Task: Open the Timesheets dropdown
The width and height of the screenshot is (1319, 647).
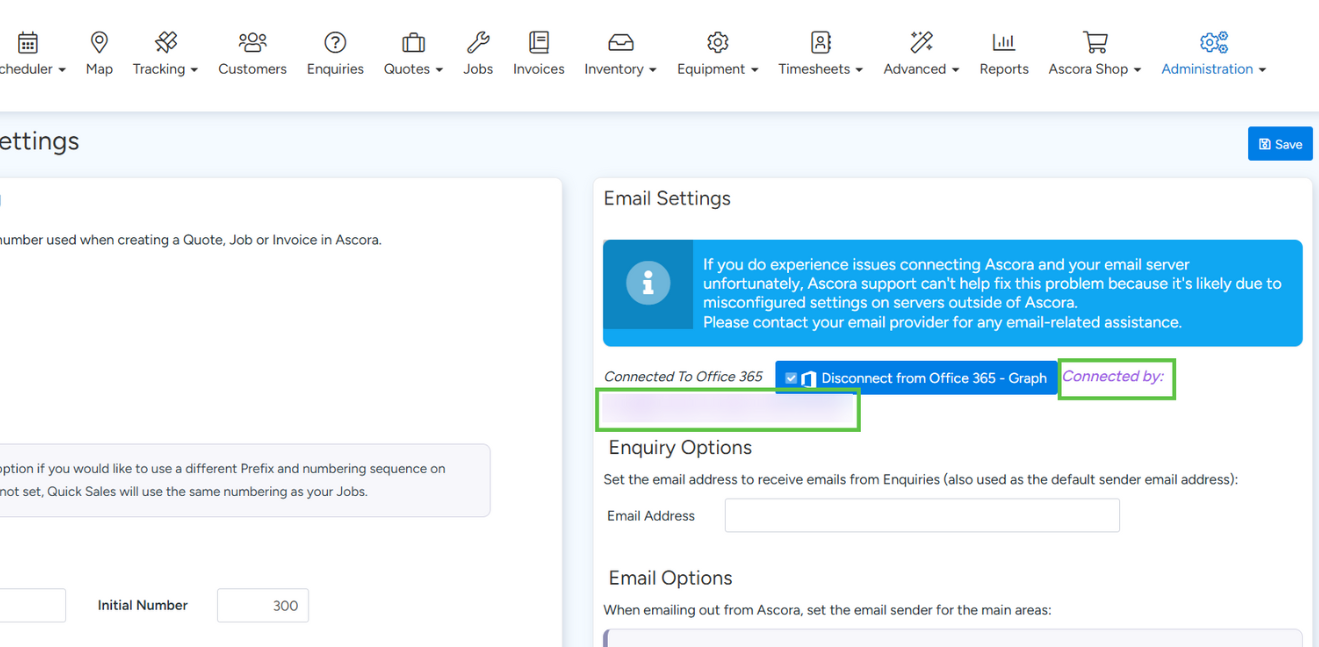Action: [820, 69]
